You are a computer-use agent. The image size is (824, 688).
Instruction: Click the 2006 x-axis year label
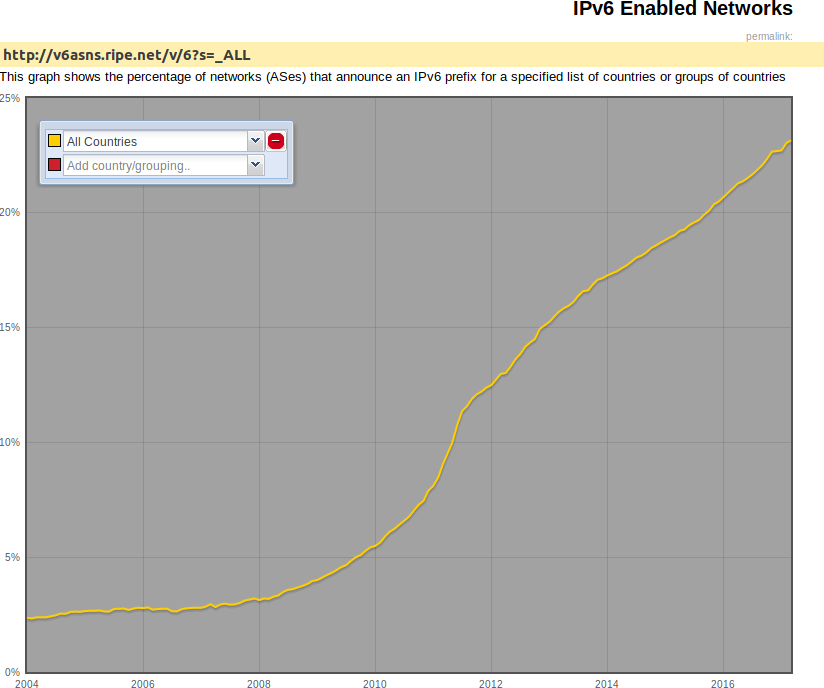click(143, 683)
